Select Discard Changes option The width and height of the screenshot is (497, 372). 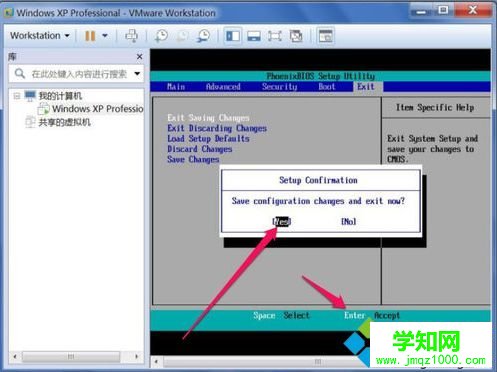click(200, 149)
